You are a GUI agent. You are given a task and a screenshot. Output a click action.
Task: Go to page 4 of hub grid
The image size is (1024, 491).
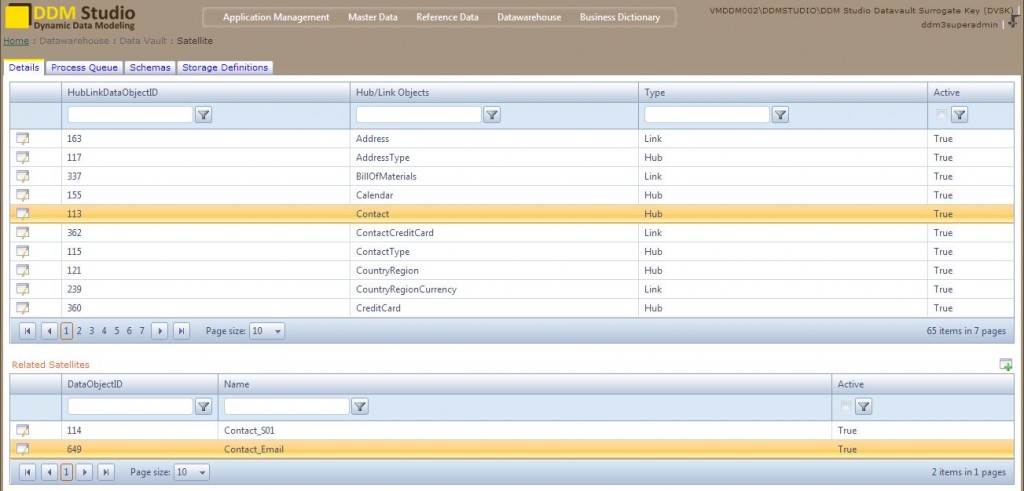(104, 331)
